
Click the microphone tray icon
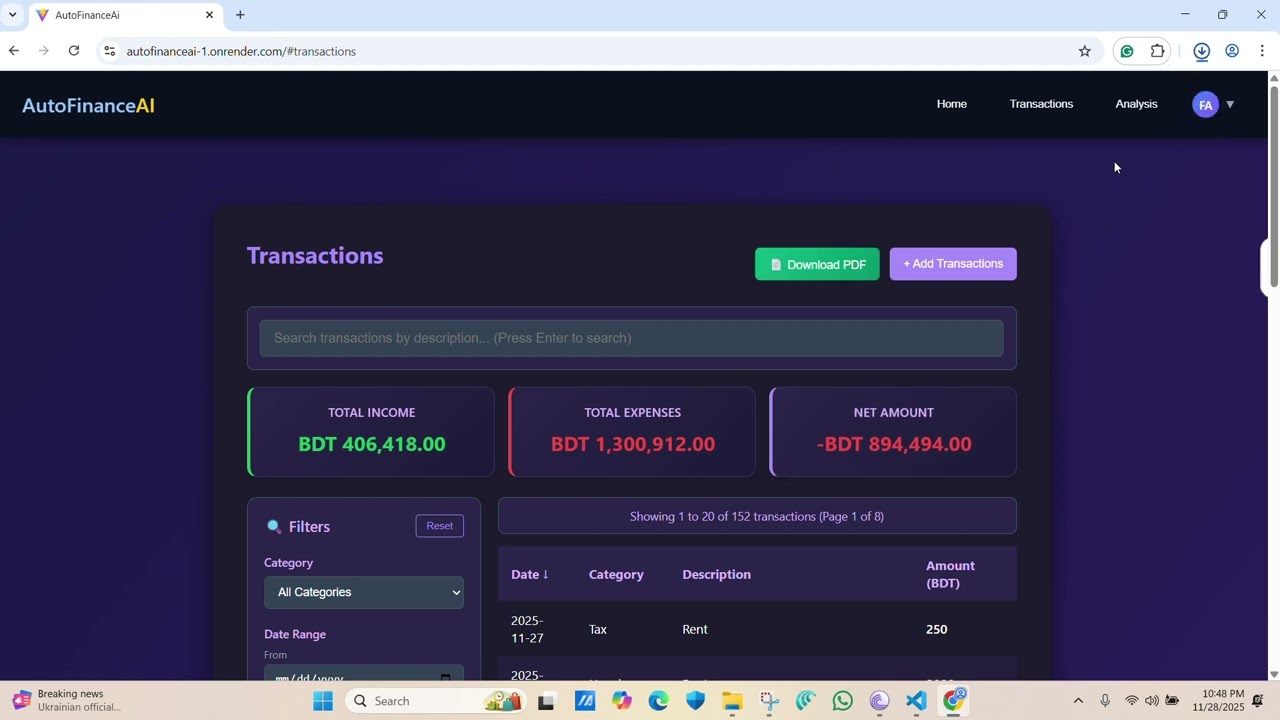1105,701
